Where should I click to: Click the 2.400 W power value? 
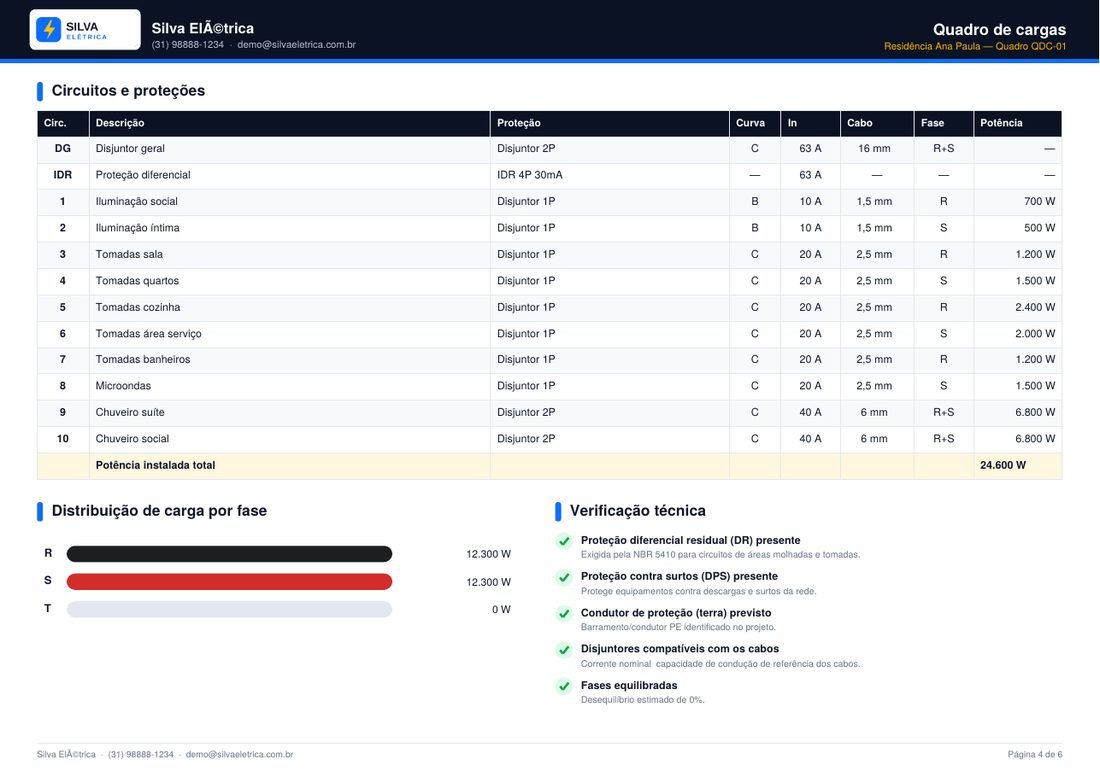[1035, 307]
